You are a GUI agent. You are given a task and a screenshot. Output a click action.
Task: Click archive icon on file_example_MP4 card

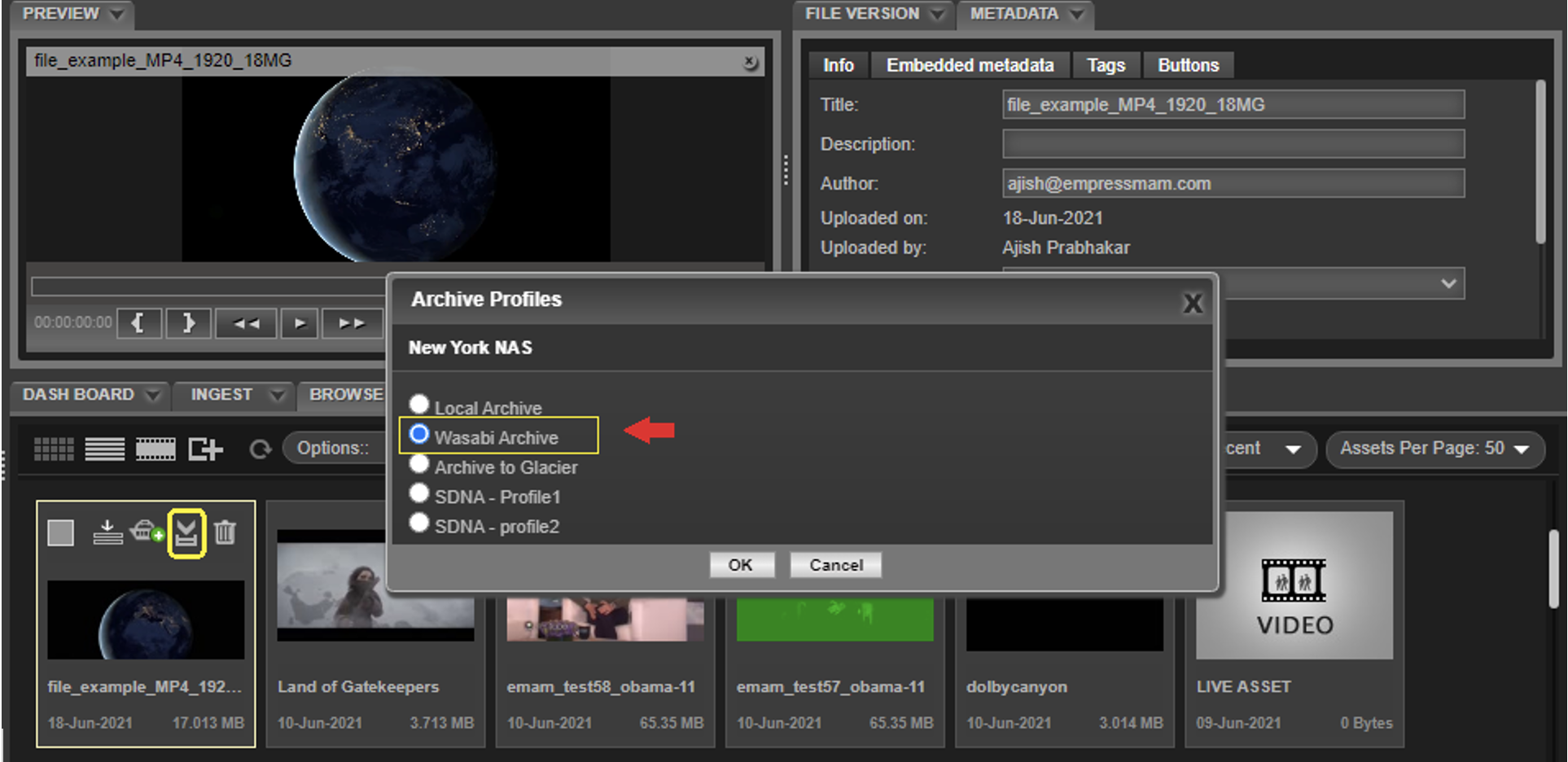click(x=186, y=533)
